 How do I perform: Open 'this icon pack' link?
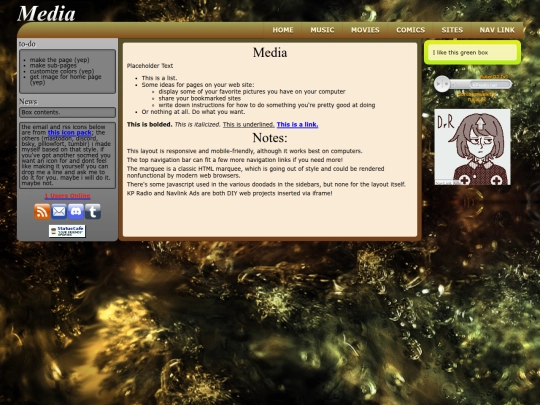tap(70, 133)
